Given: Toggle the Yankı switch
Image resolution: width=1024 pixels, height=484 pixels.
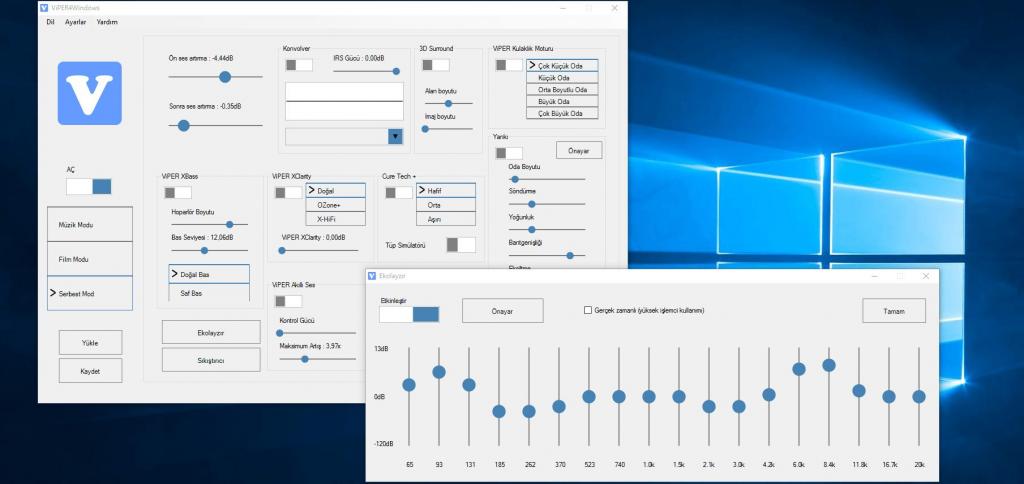Looking at the screenshot, I should point(509,153).
